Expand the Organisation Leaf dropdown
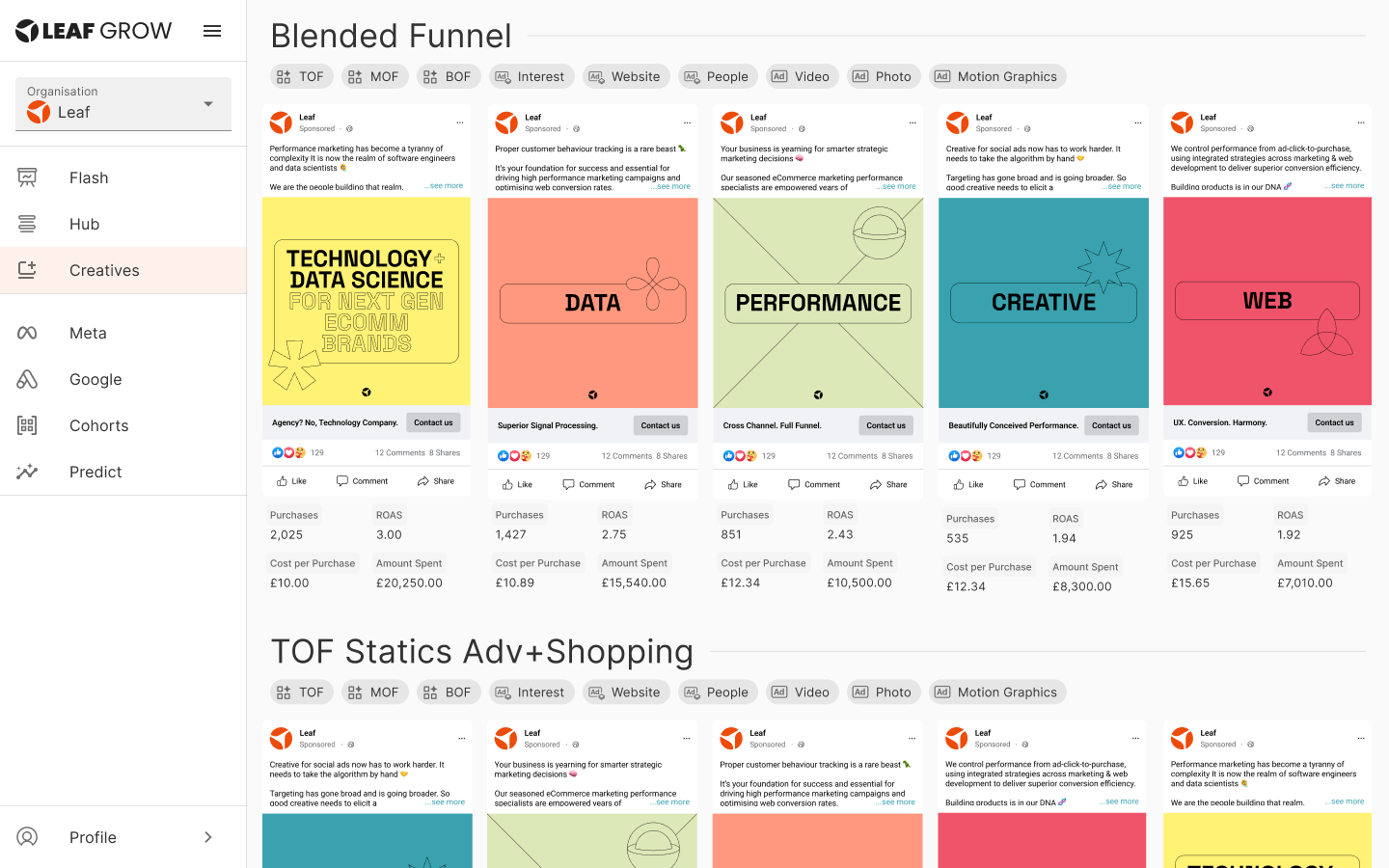This screenshot has width=1389, height=868. pyautogui.click(x=123, y=103)
